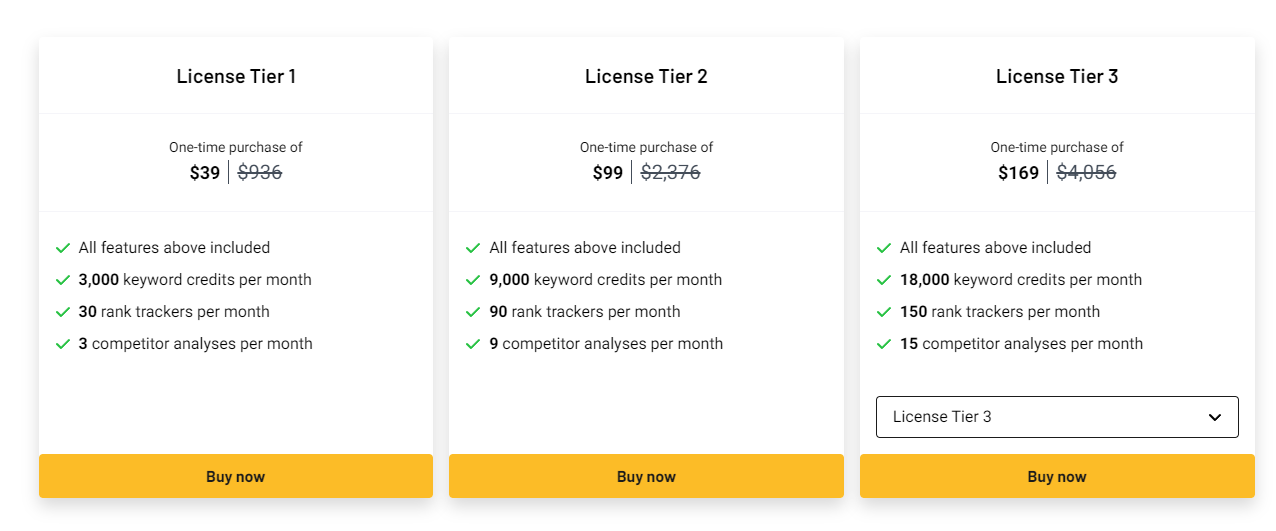Click Buy now for License Tier 3

[1056, 476]
